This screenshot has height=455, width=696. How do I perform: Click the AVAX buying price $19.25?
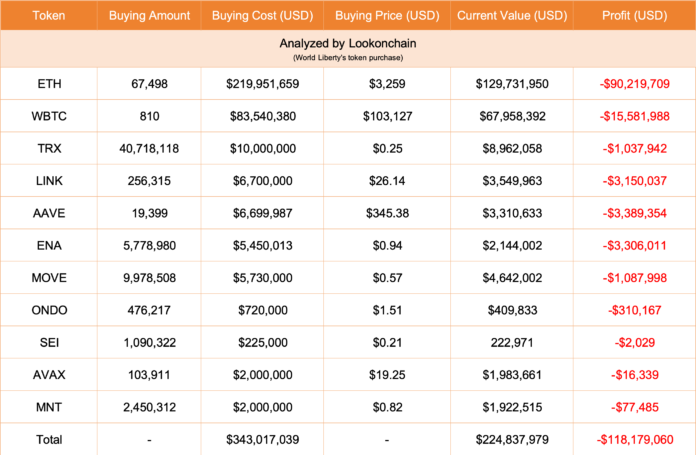[387, 375]
